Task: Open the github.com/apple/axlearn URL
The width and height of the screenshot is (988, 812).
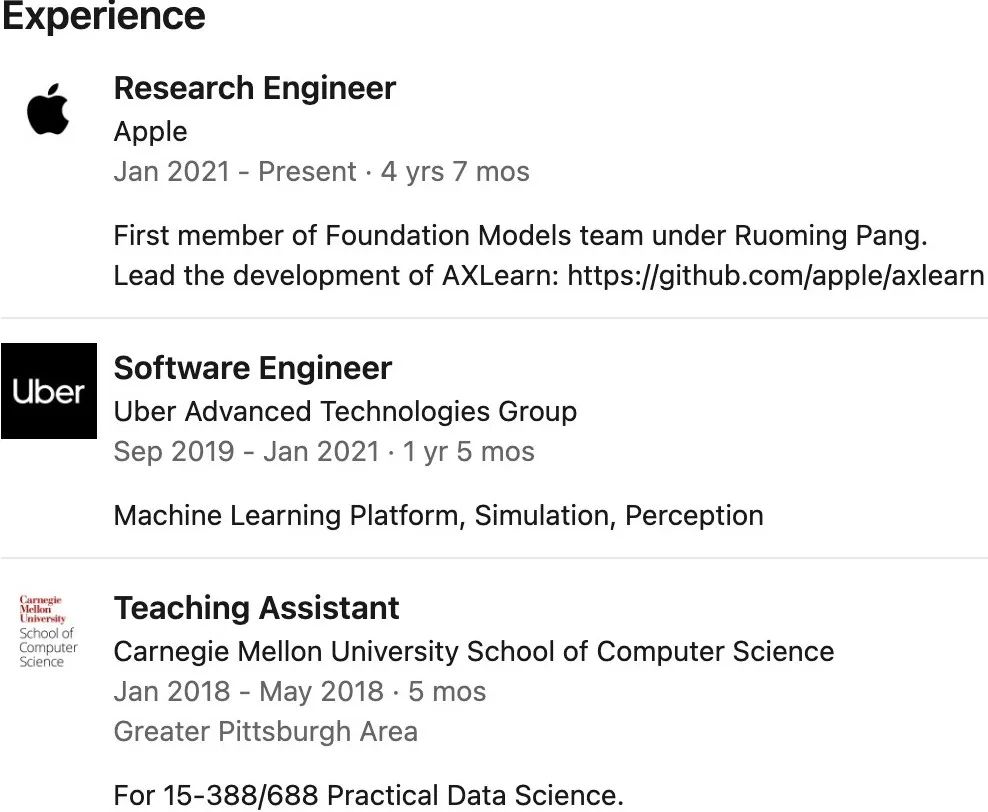Action: [x=776, y=275]
